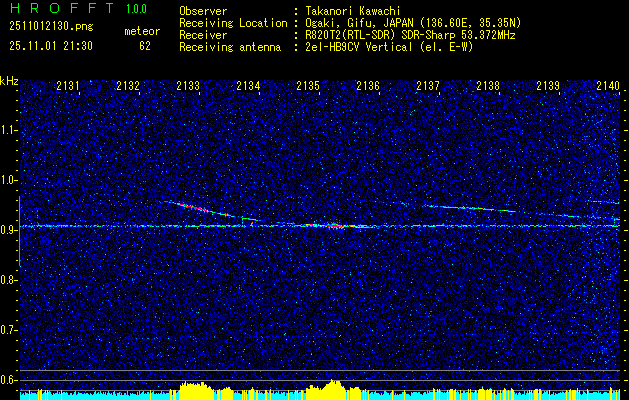This screenshot has width=629, height=400.
Task: Click the 2137 time marker
Action: pyautogui.click(x=428, y=85)
